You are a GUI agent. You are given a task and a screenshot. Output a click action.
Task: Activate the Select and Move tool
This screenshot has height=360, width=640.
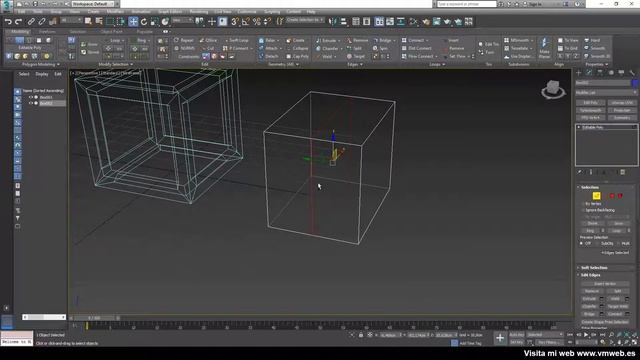(x=133, y=21)
